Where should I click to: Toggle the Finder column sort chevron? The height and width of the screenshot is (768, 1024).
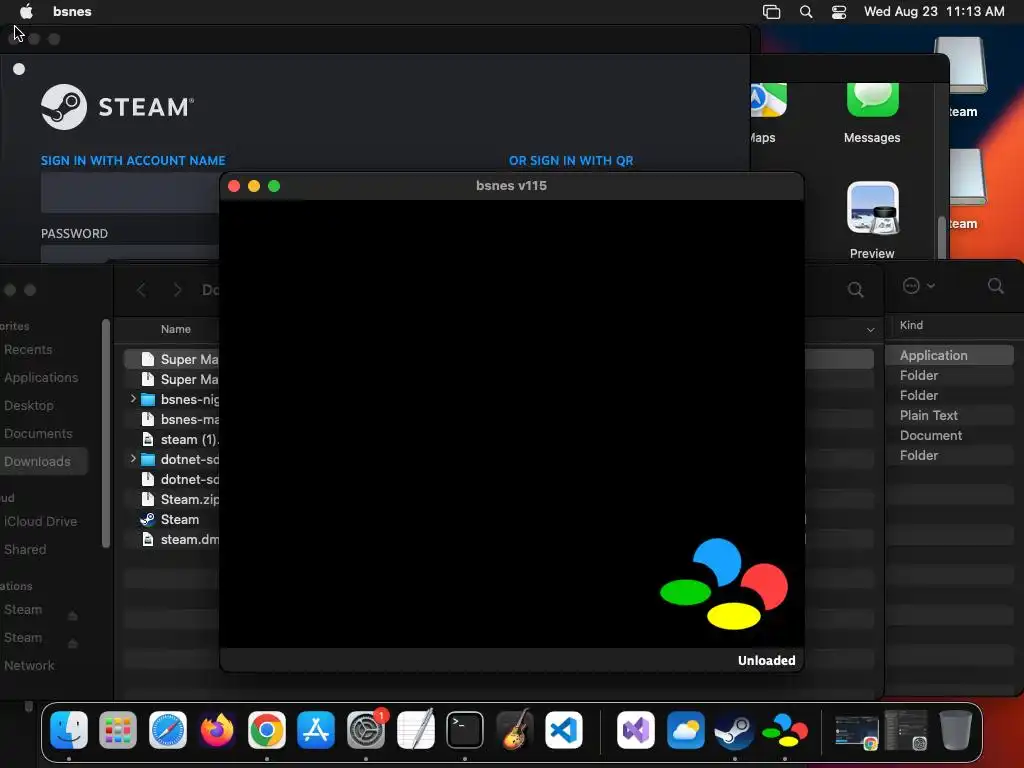[x=870, y=330]
